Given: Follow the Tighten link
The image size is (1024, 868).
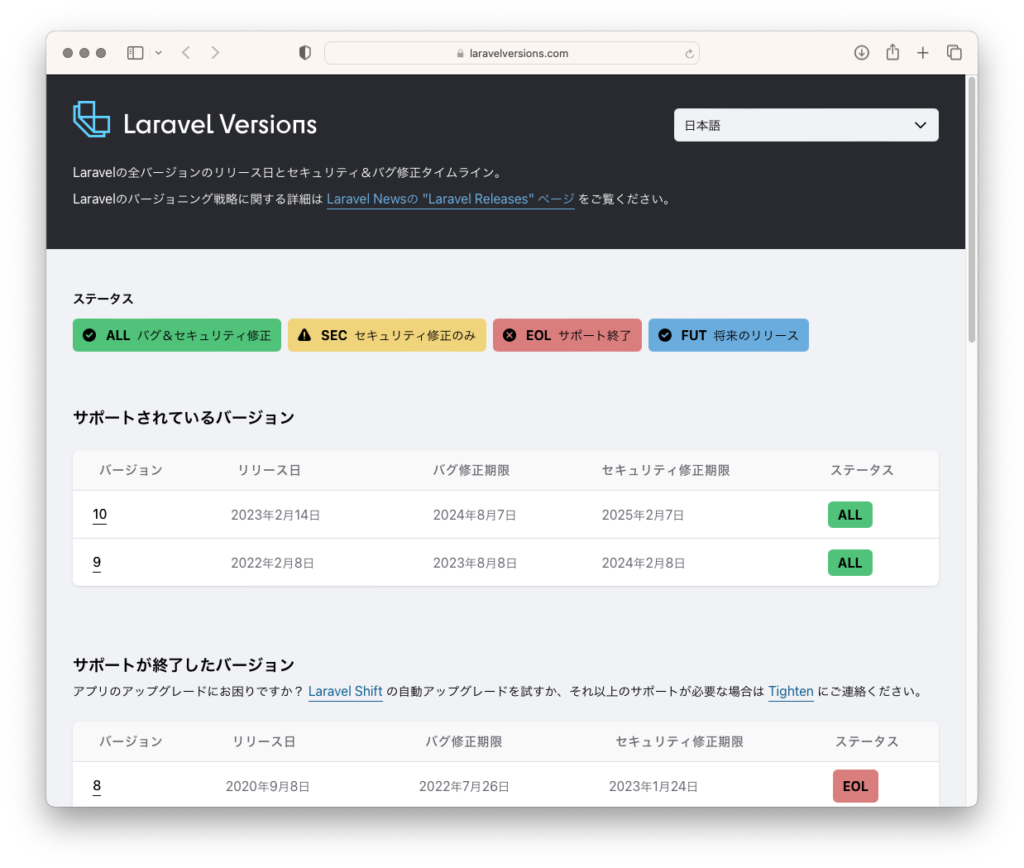Looking at the screenshot, I should [790, 691].
